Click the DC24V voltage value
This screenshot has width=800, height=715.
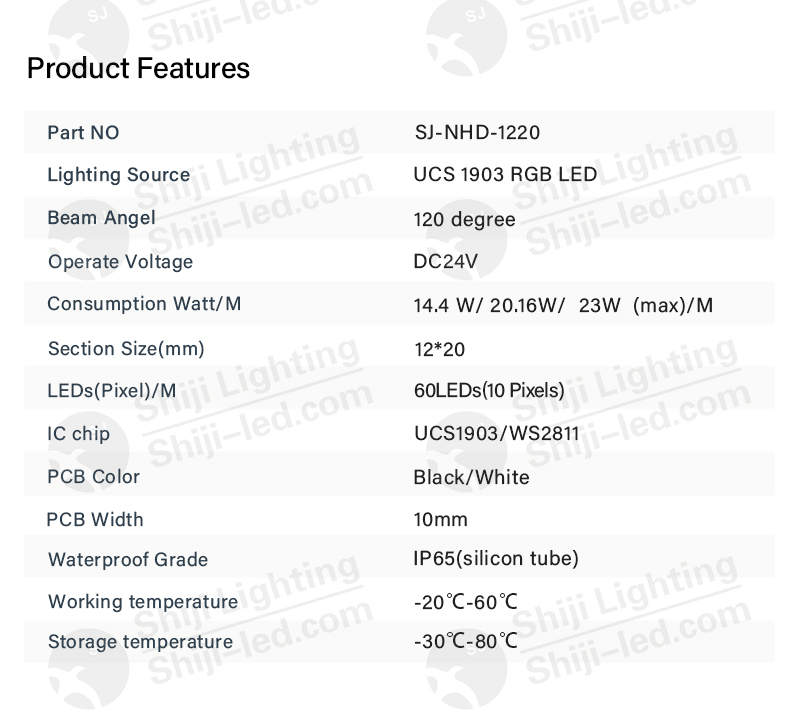pyautogui.click(x=445, y=261)
